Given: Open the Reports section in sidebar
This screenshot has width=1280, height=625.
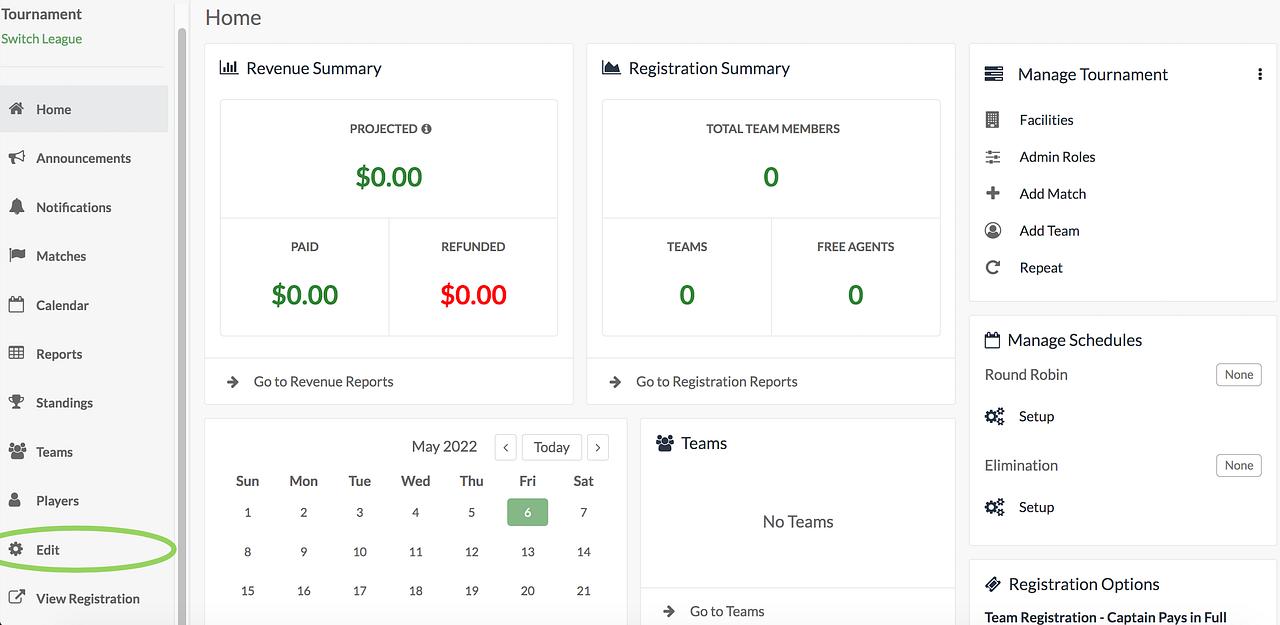Looking at the screenshot, I should [59, 354].
